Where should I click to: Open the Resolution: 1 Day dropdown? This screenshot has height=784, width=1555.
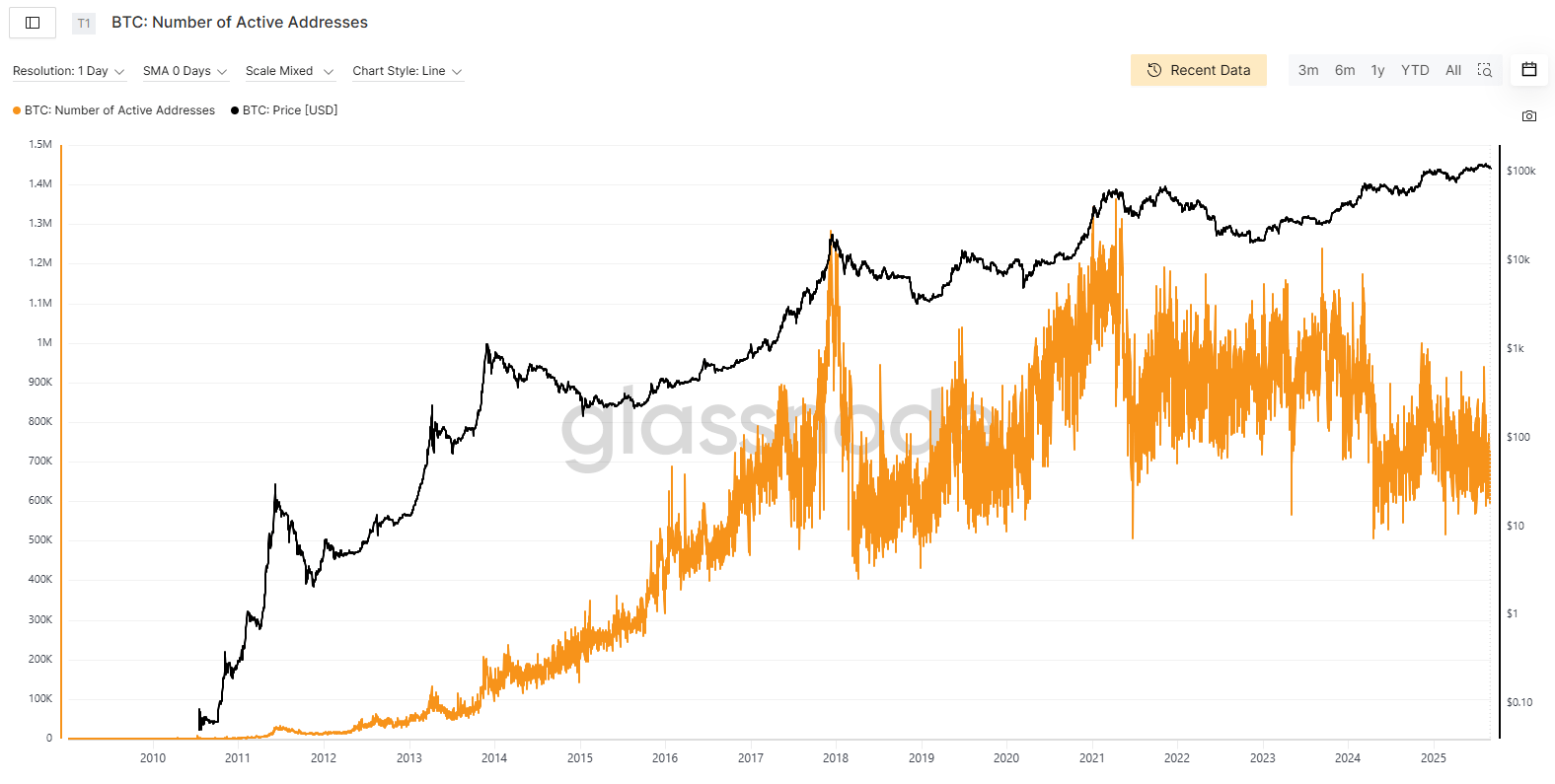pos(68,70)
